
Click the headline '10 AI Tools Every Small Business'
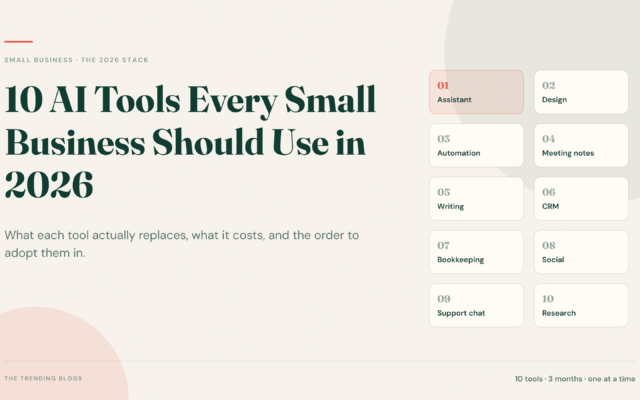pos(190,141)
